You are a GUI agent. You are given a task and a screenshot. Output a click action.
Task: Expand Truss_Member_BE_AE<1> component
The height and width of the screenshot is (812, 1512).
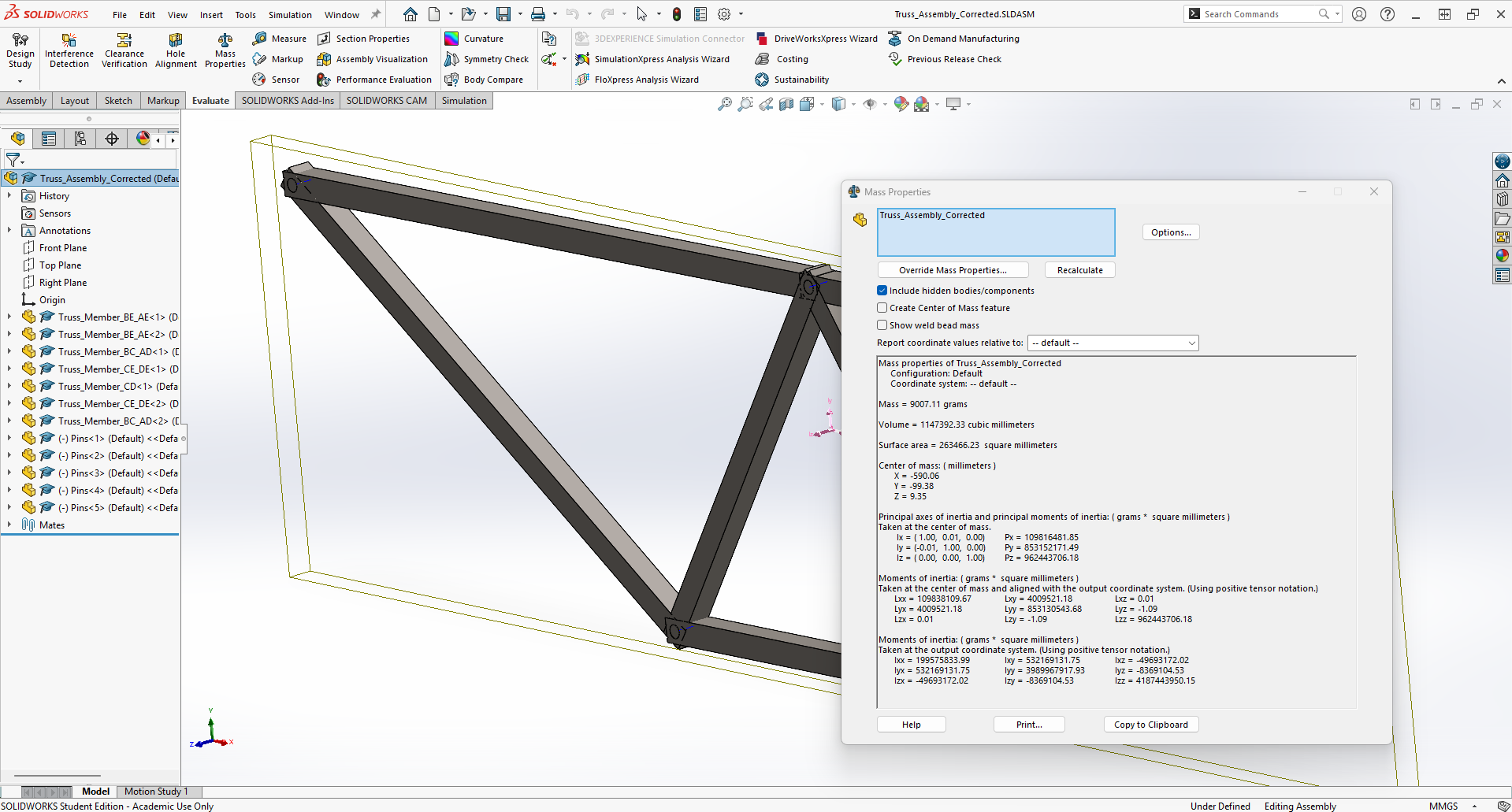click(9, 317)
